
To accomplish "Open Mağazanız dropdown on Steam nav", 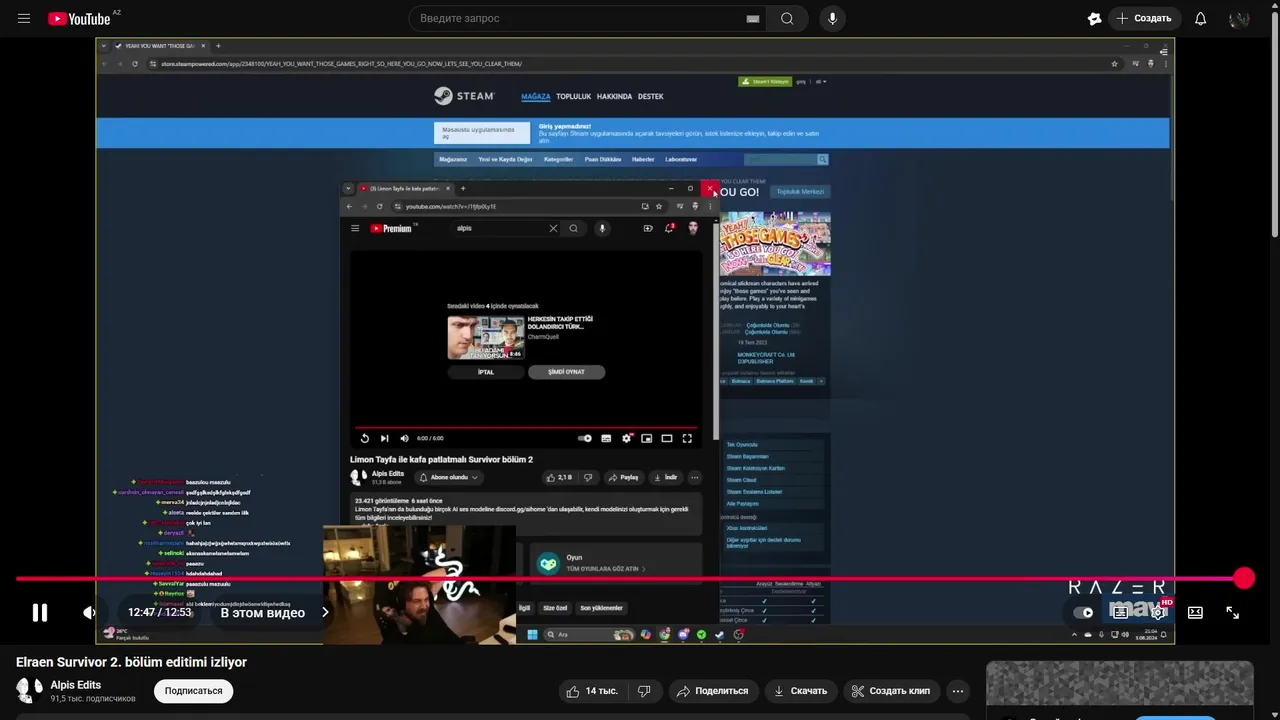I will [453, 159].
